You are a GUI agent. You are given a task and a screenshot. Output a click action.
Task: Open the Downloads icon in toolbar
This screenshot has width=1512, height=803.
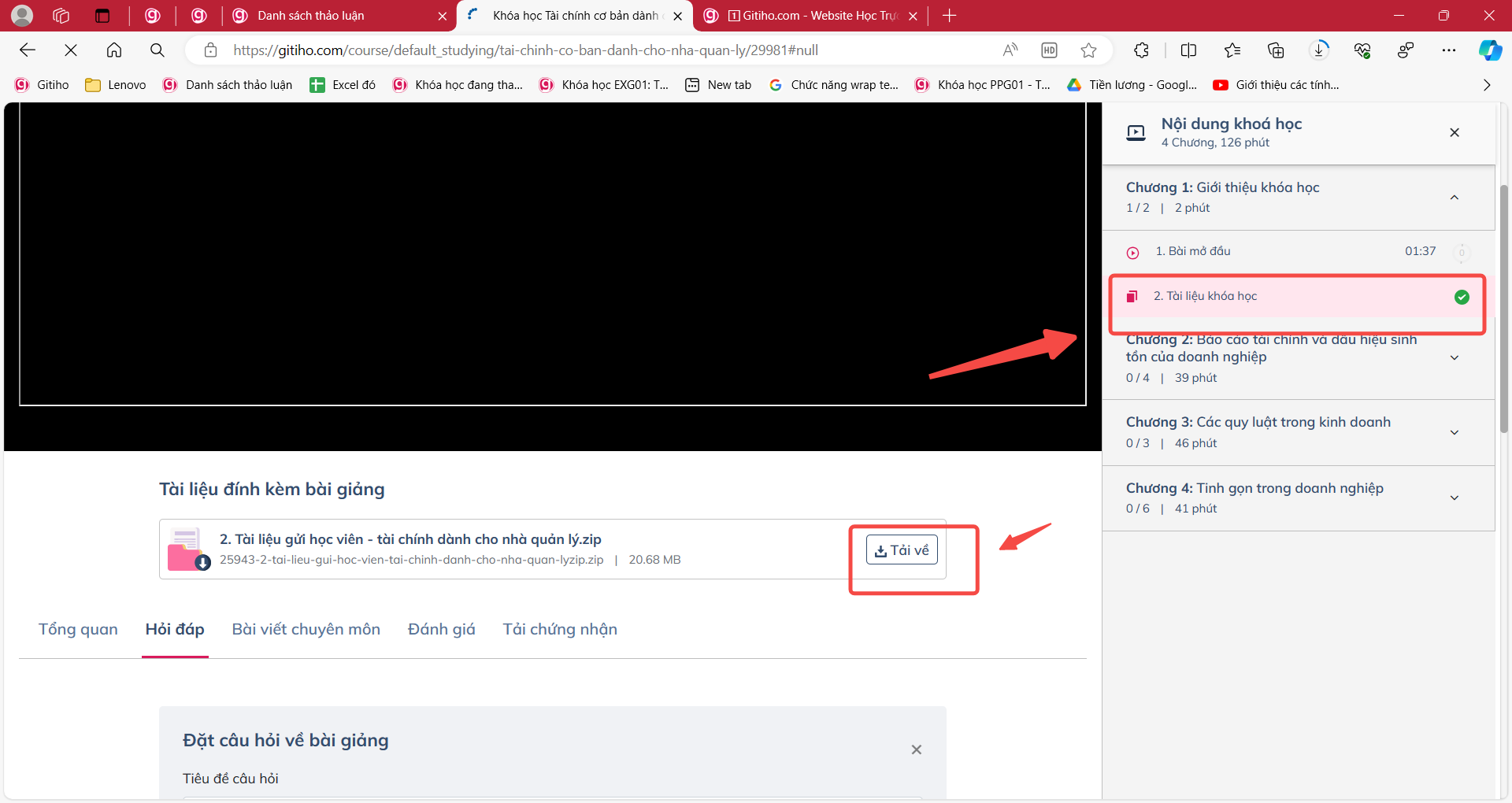(1319, 50)
